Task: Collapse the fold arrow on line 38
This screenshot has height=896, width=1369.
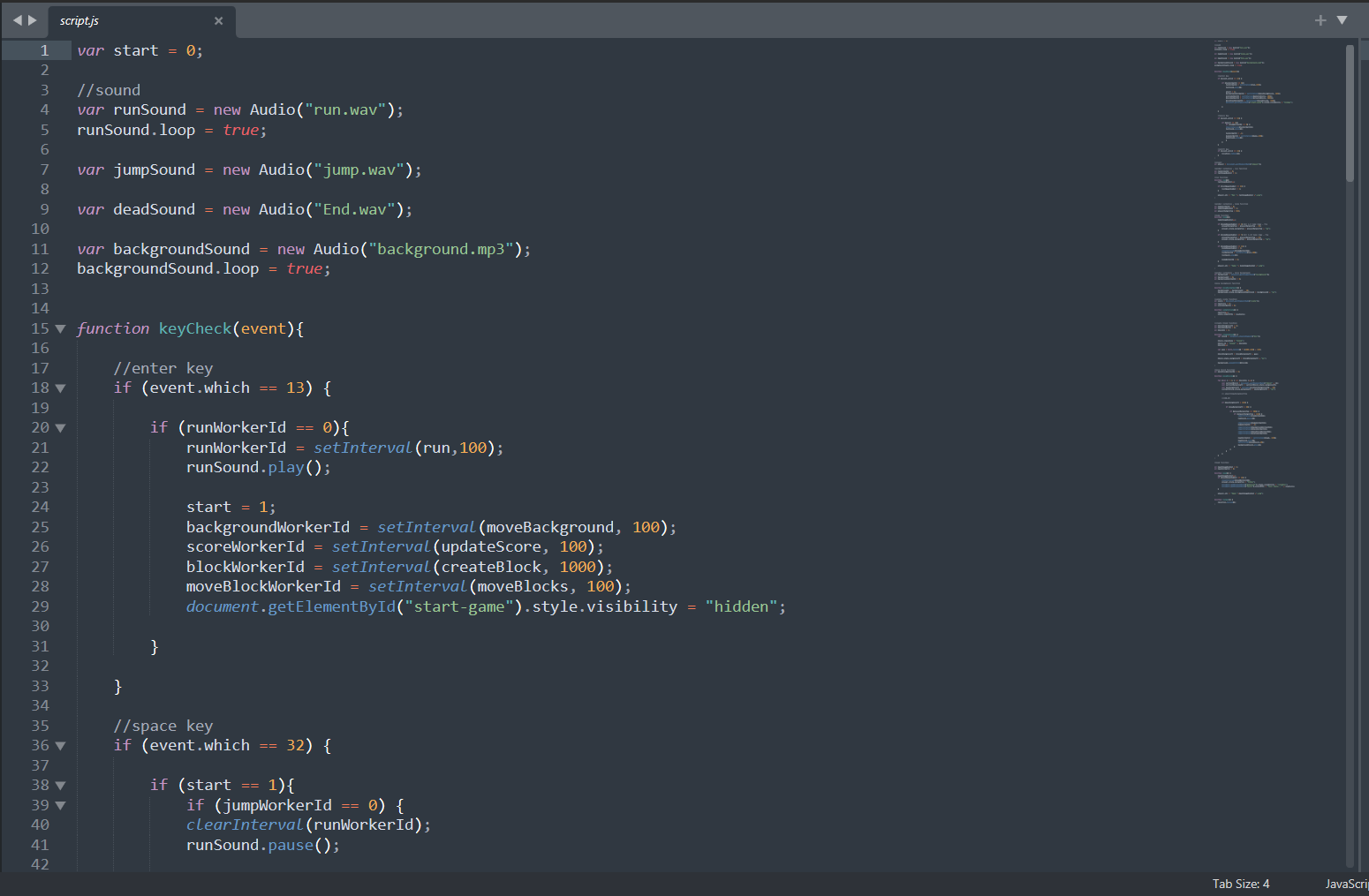Action: pos(60,785)
